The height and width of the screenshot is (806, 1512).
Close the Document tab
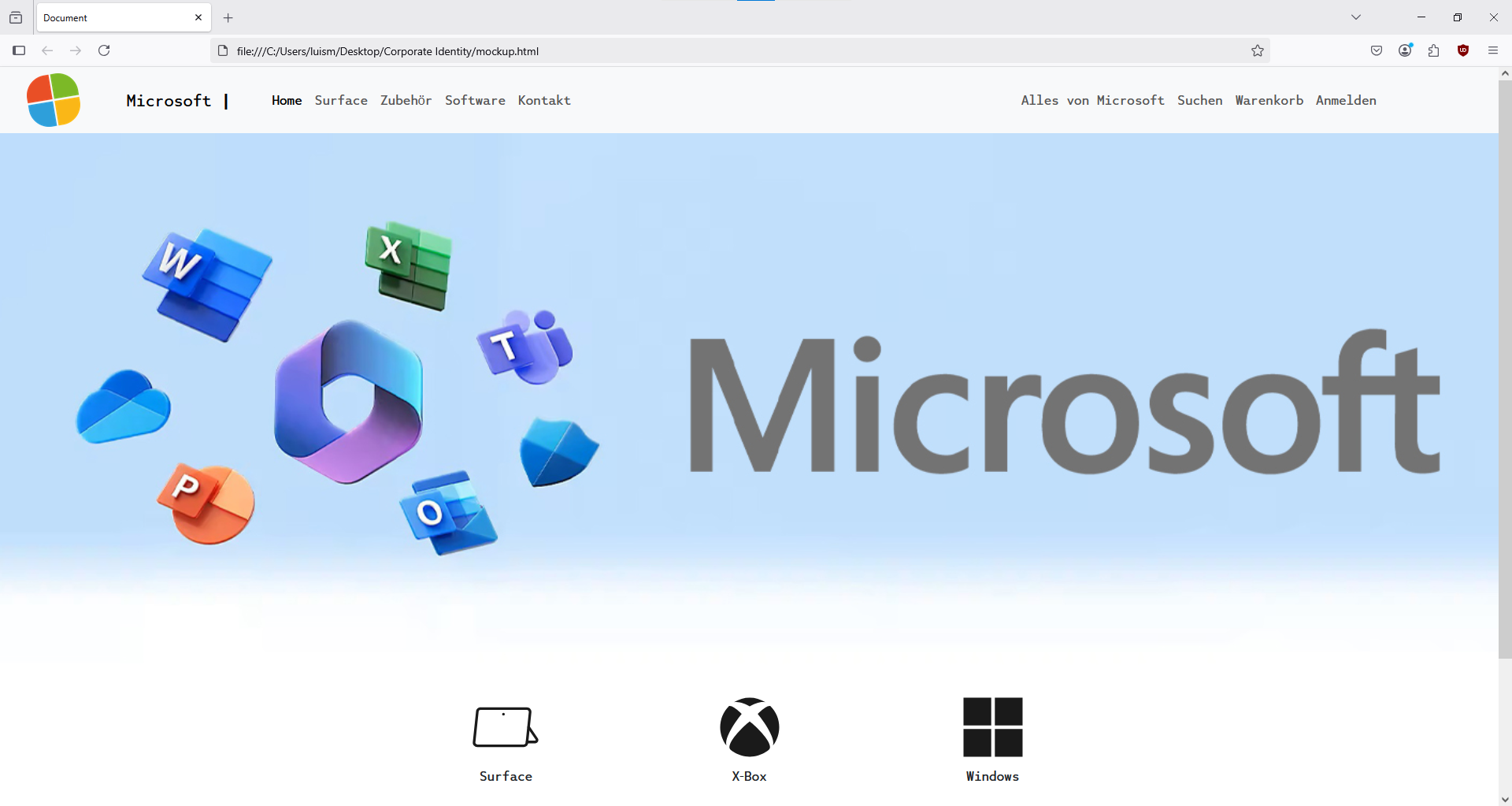(x=198, y=17)
